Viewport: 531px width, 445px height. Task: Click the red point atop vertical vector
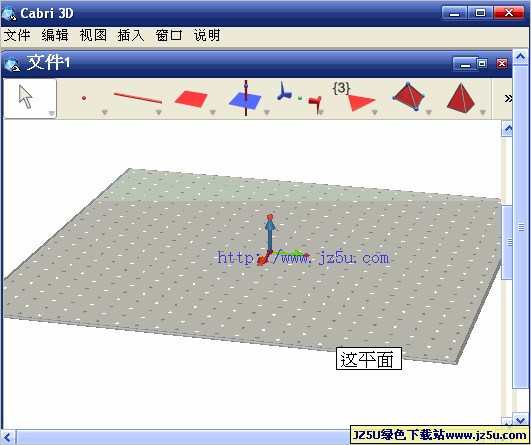tap(270, 217)
